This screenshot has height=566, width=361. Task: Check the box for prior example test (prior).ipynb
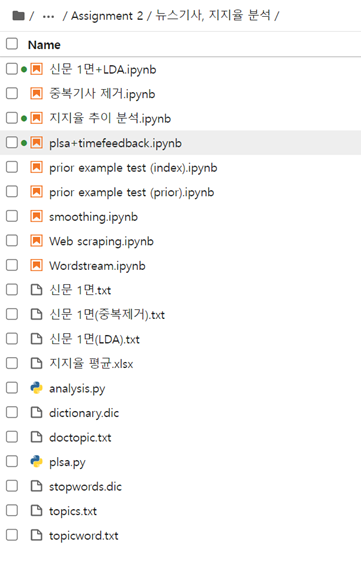12,192
